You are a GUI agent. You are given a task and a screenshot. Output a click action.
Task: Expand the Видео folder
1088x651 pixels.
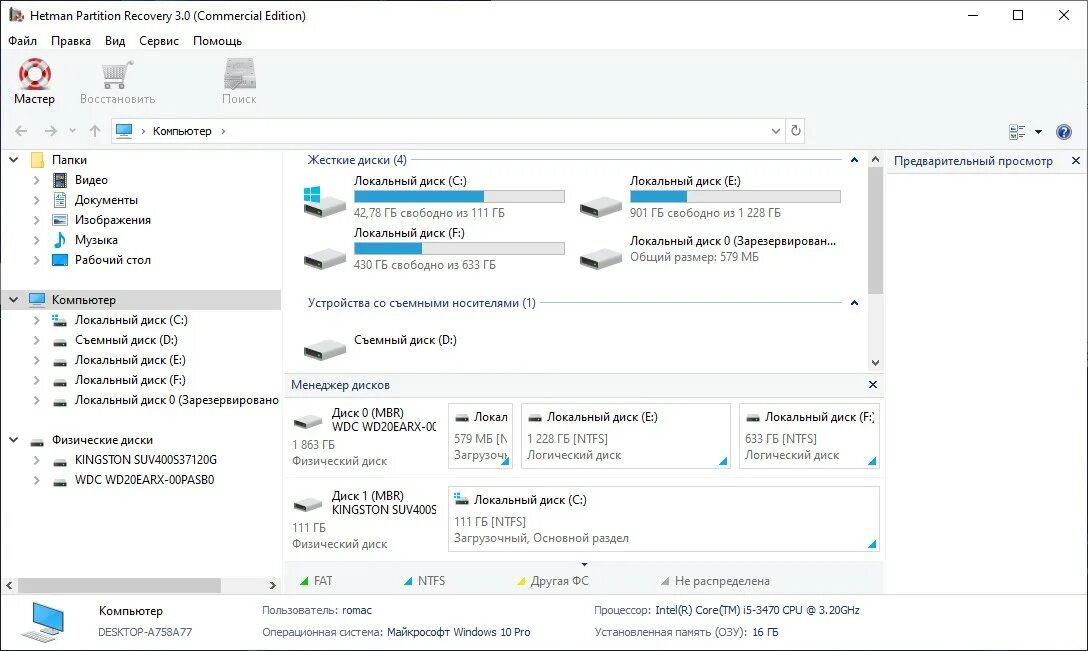(37, 180)
